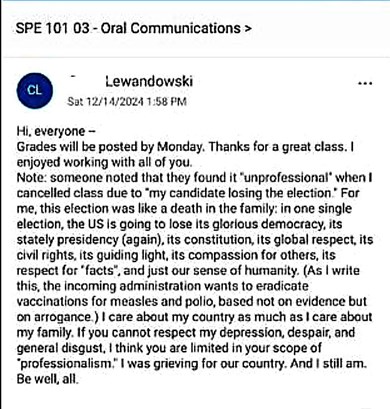Click the words "civil rights" in message

point(46,255)
